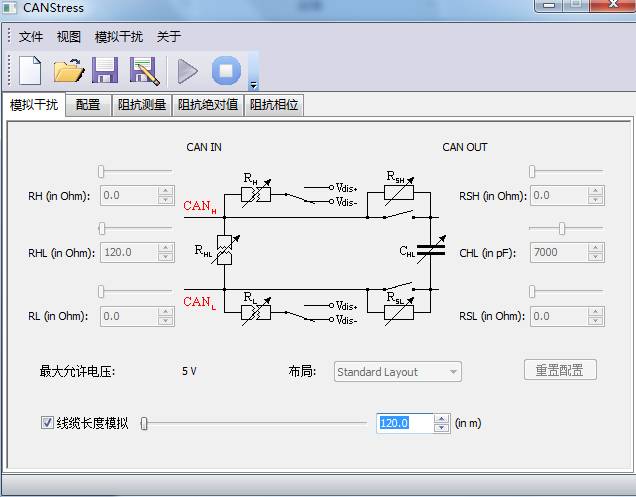Open the 关于 menu
This screenshot has height=497, width=636.
[x=169, y=37]
